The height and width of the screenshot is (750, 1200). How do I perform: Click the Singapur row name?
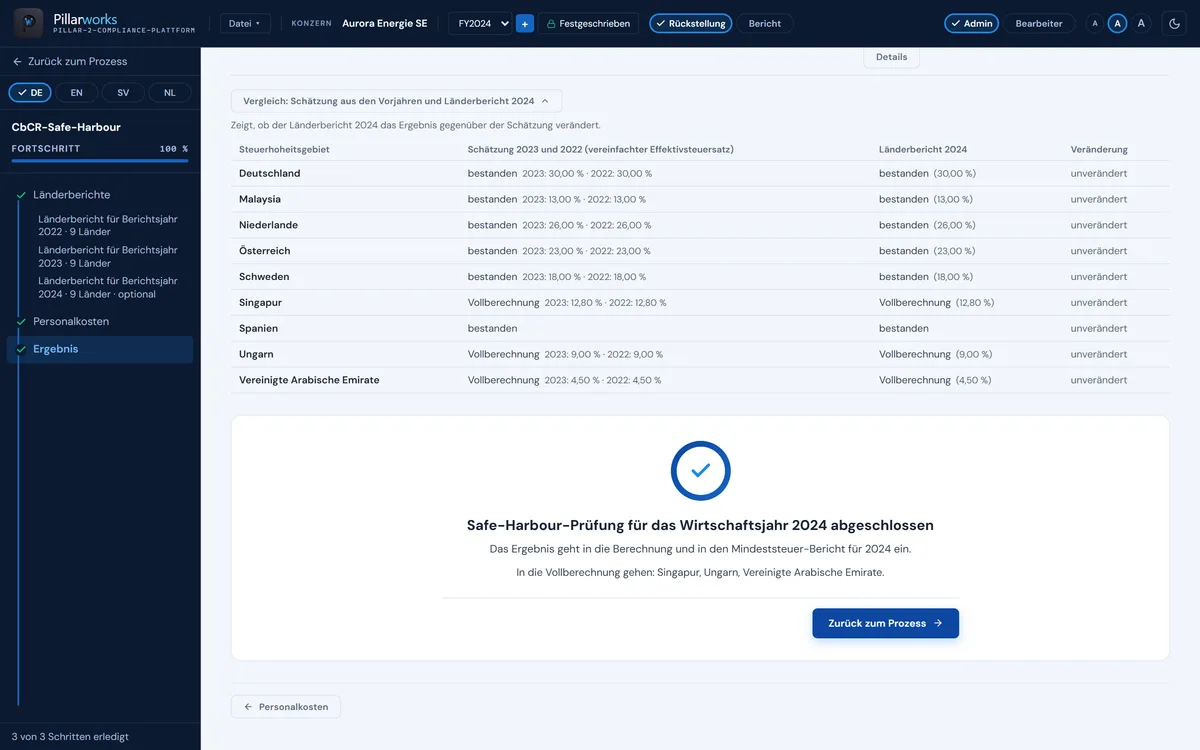point(262,302)
